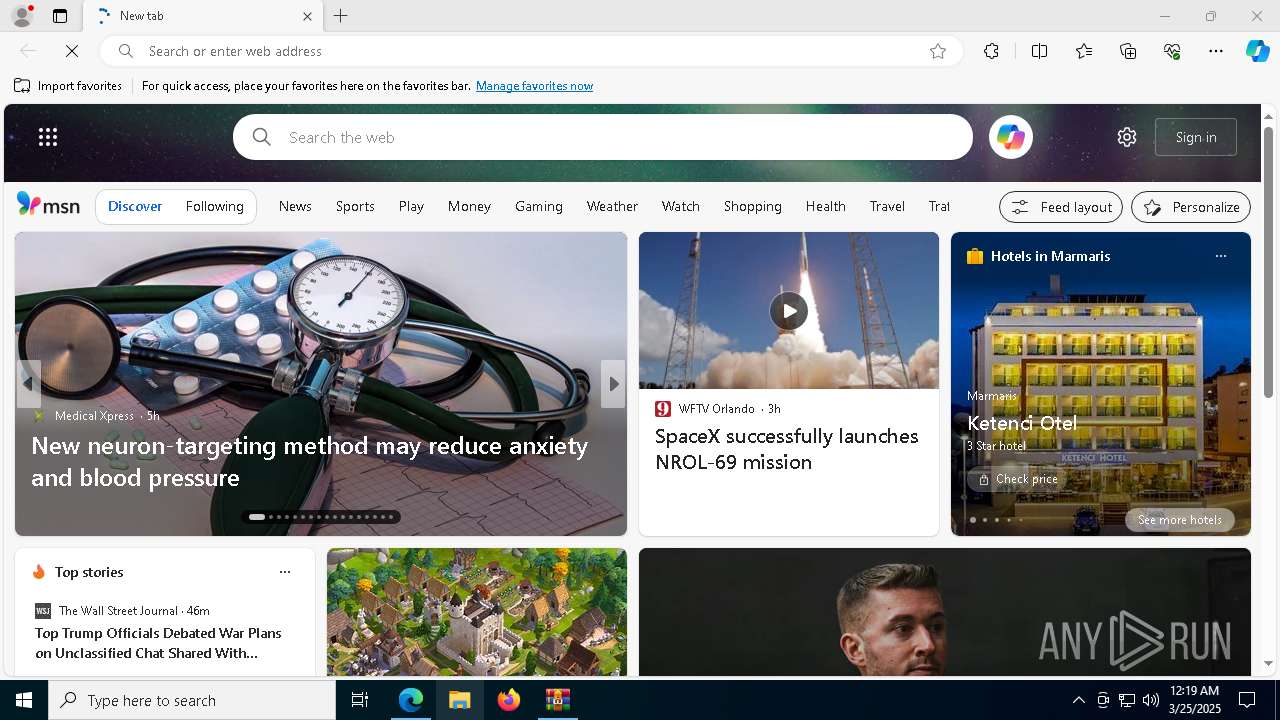Open tab actions menu icon

coord(60,16)
